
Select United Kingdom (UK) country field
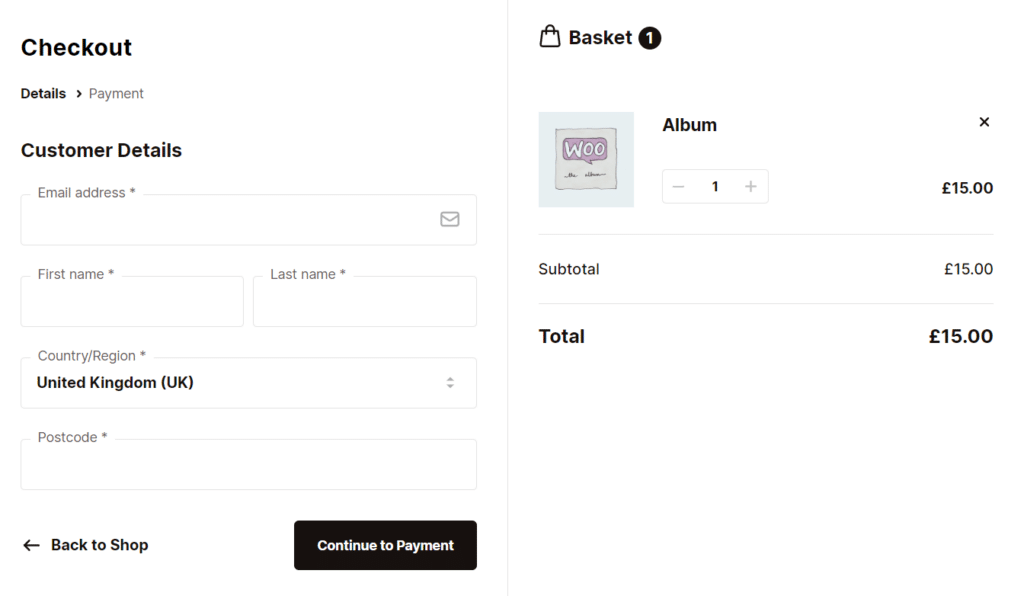pos(248,382)
